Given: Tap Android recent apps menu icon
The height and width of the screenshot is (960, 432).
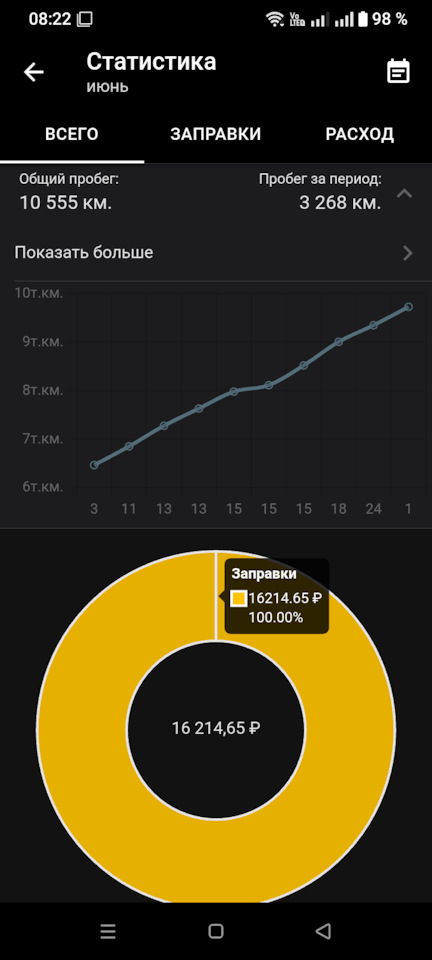Looking at the screenshot, I should (x=108, y=931).
